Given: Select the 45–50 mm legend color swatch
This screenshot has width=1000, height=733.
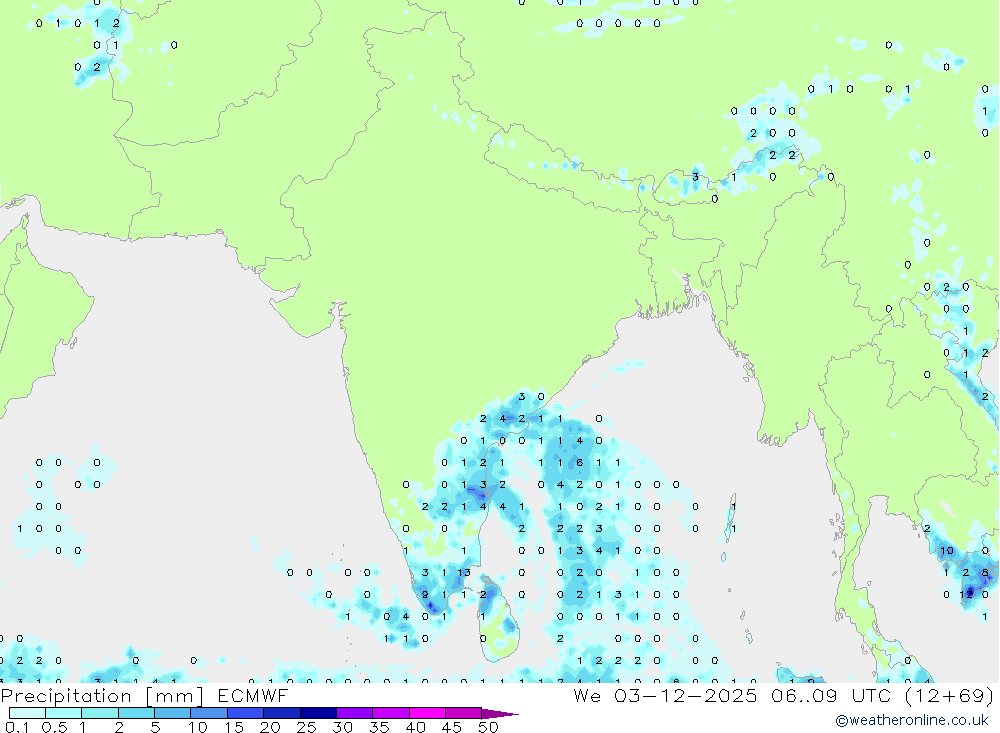Looking at the screenshot, I should [x=463, y=713].
